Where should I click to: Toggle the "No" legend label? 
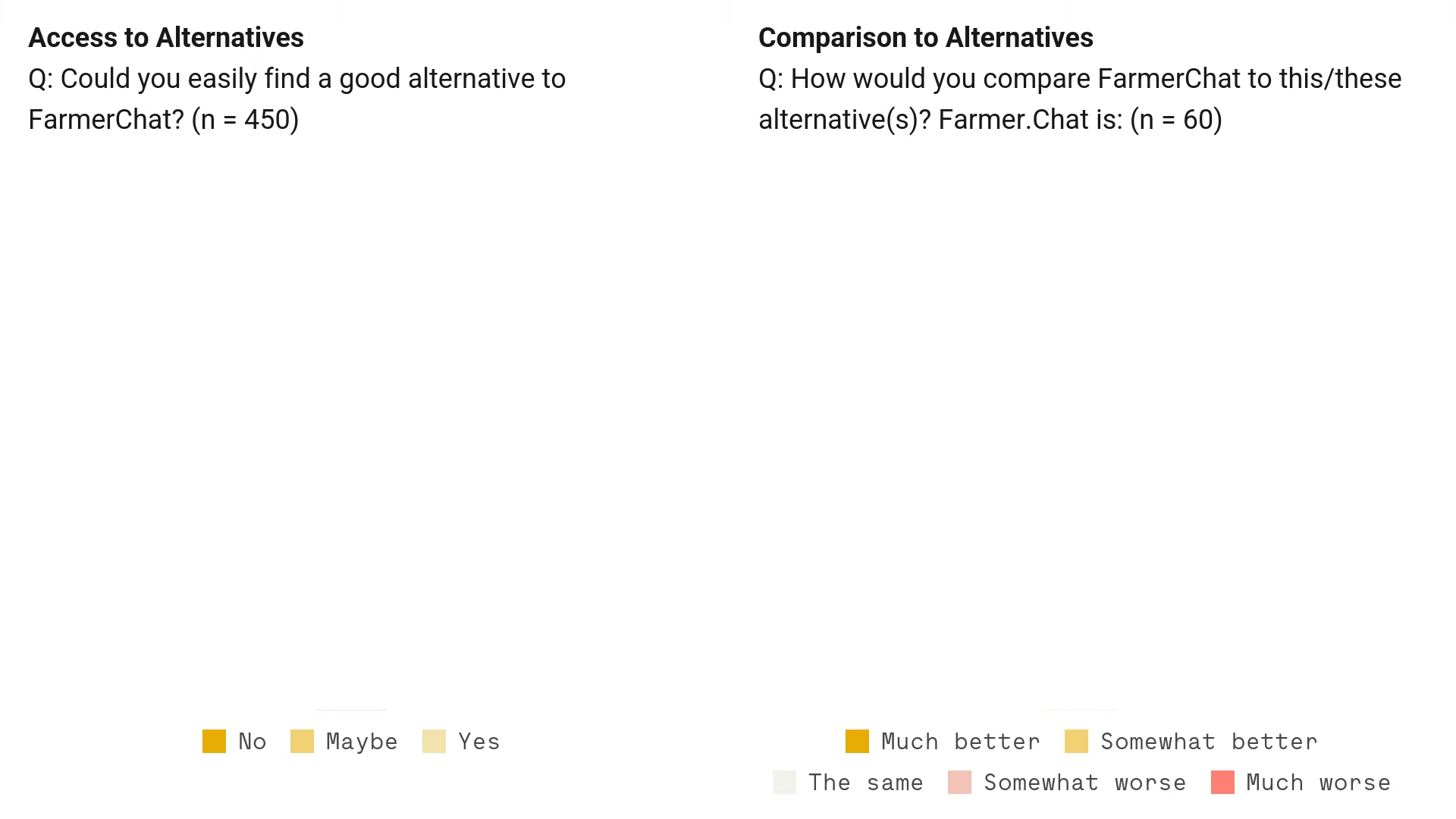pyautogui.click(x=253, y=742)
